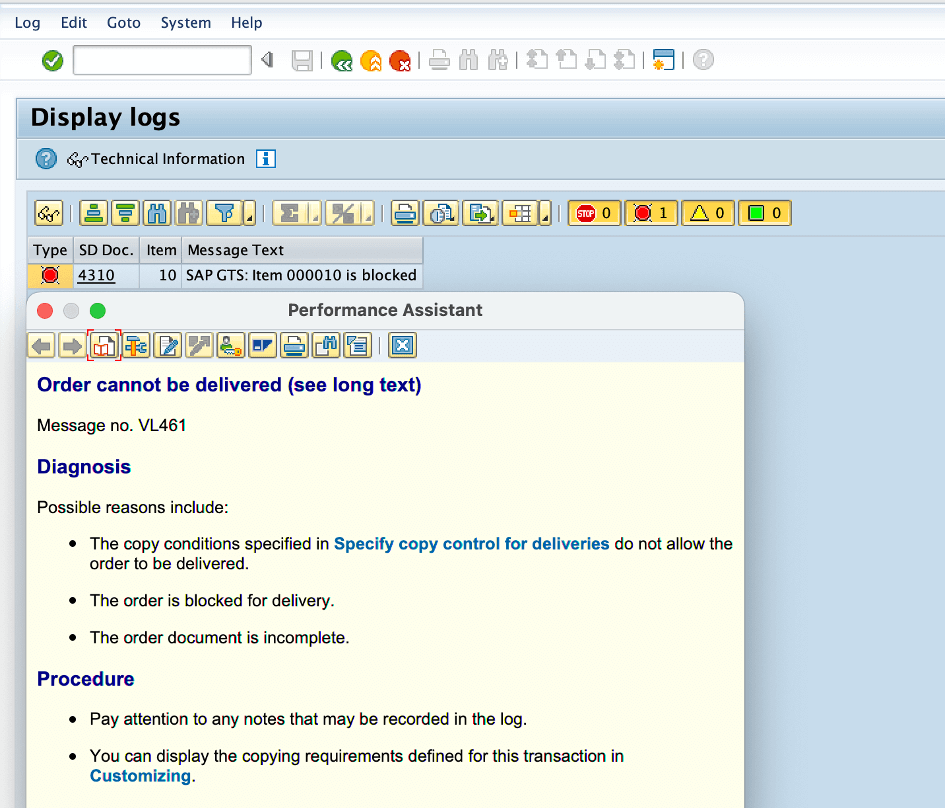Open the layout dropdown arrow

545,213
